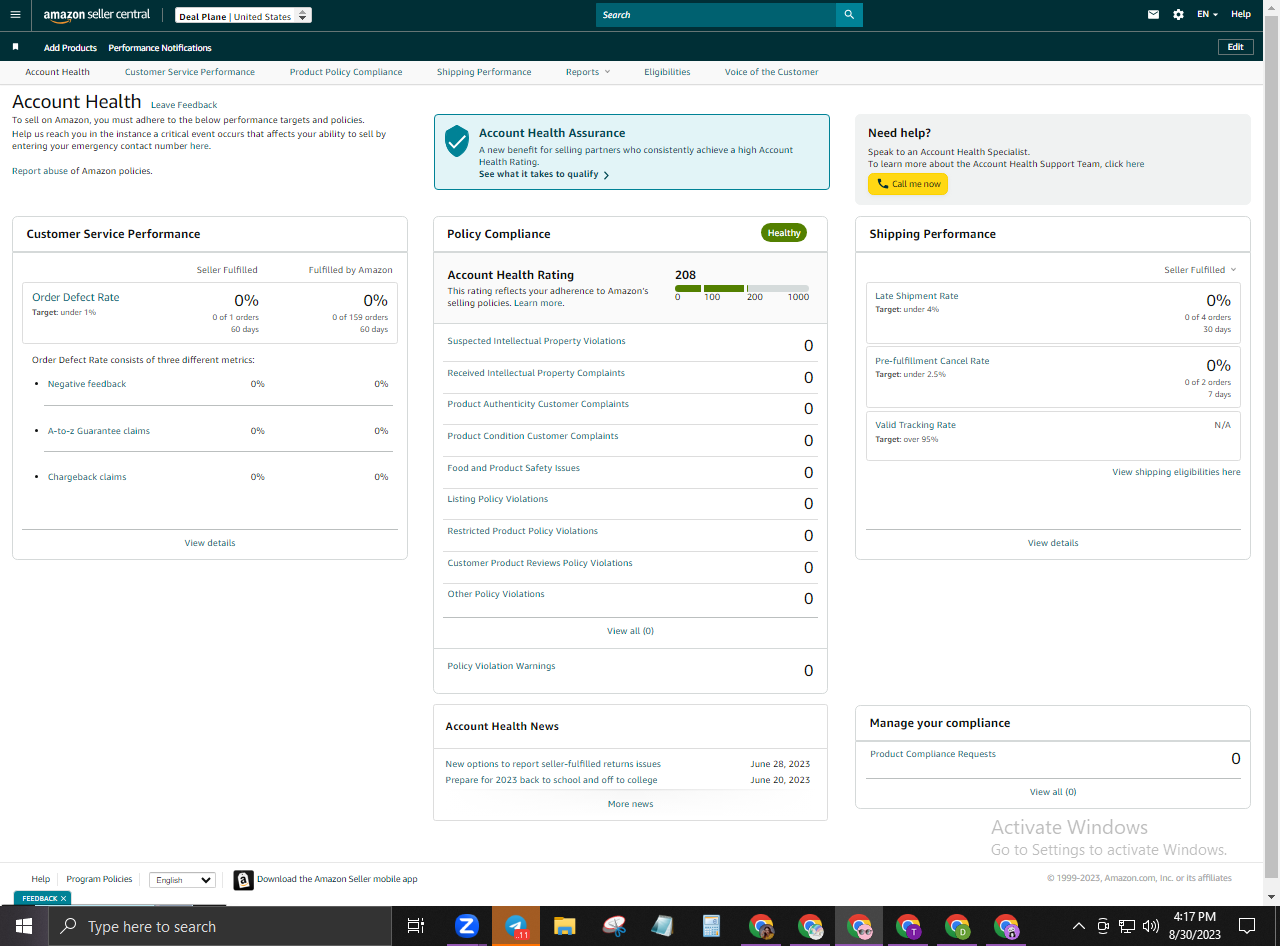Open the network icon in the system tray
This screenshot has height=946, width=1280.
1127,926
